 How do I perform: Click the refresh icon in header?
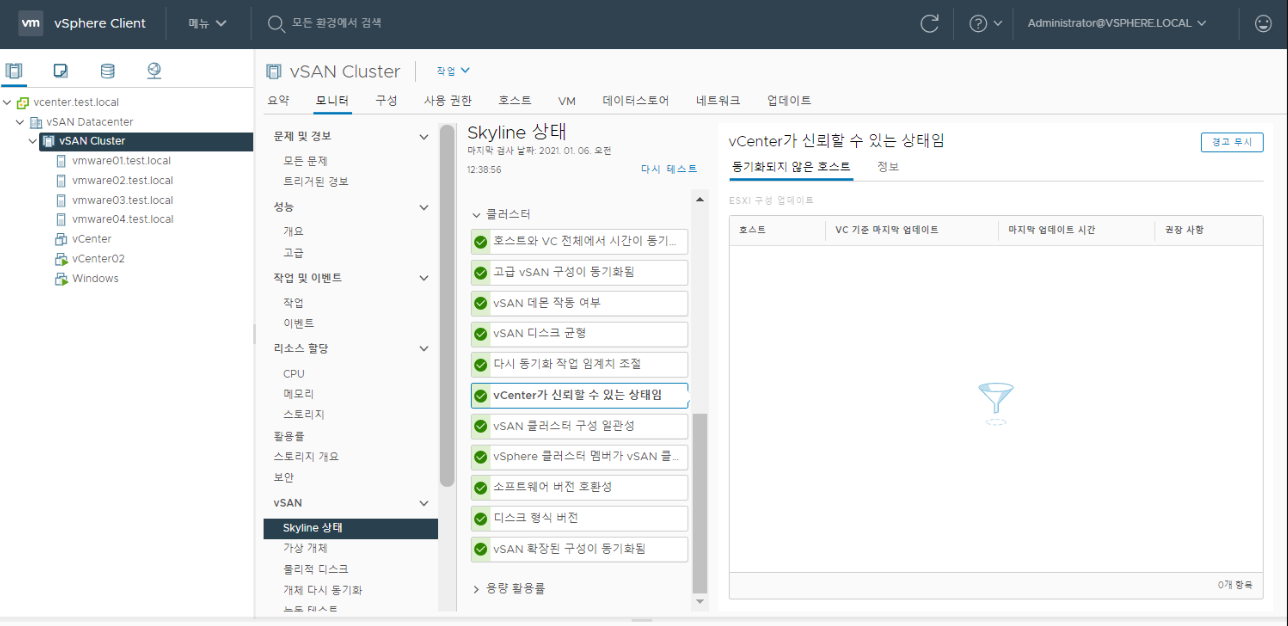(930, 23)
